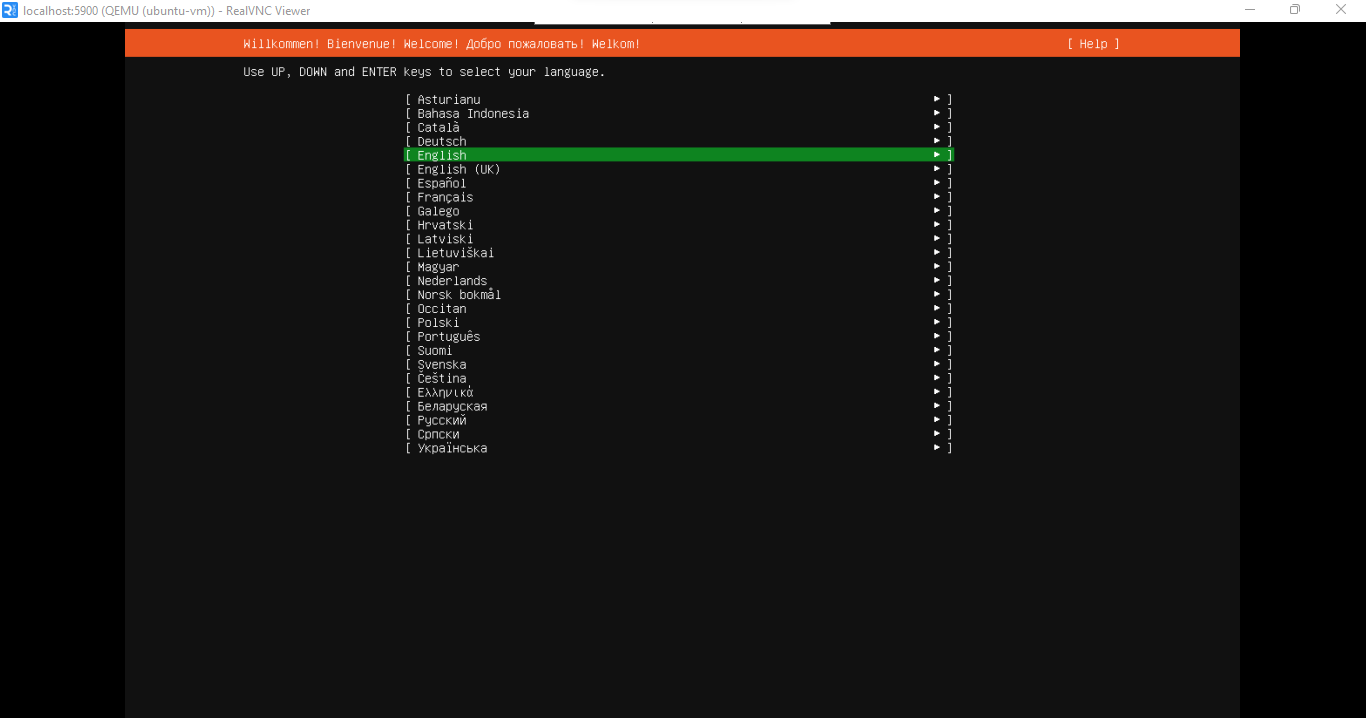
Task: Select Polski language option
Action: [679, 323]
